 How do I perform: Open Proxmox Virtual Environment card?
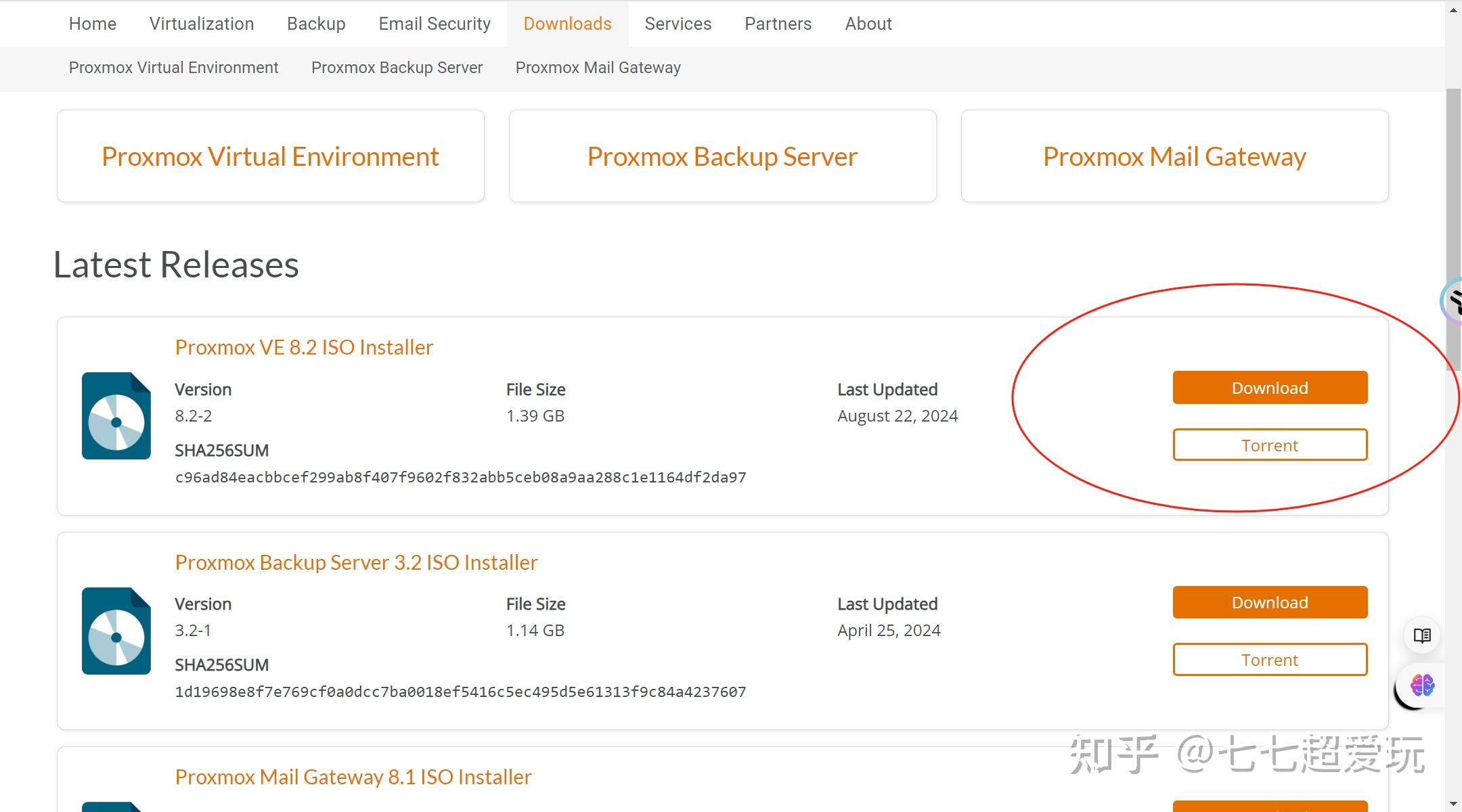tap(270, 156)
